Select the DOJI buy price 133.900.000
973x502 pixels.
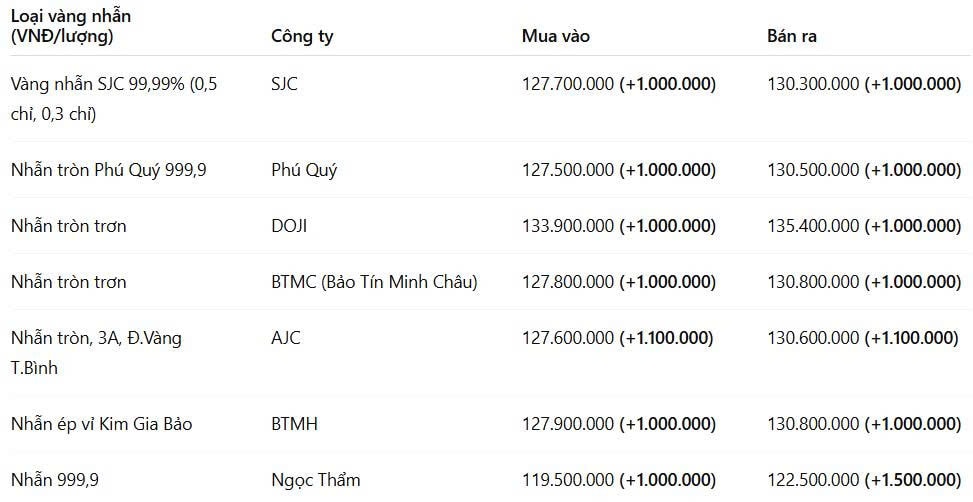click(x=568, y=226)
